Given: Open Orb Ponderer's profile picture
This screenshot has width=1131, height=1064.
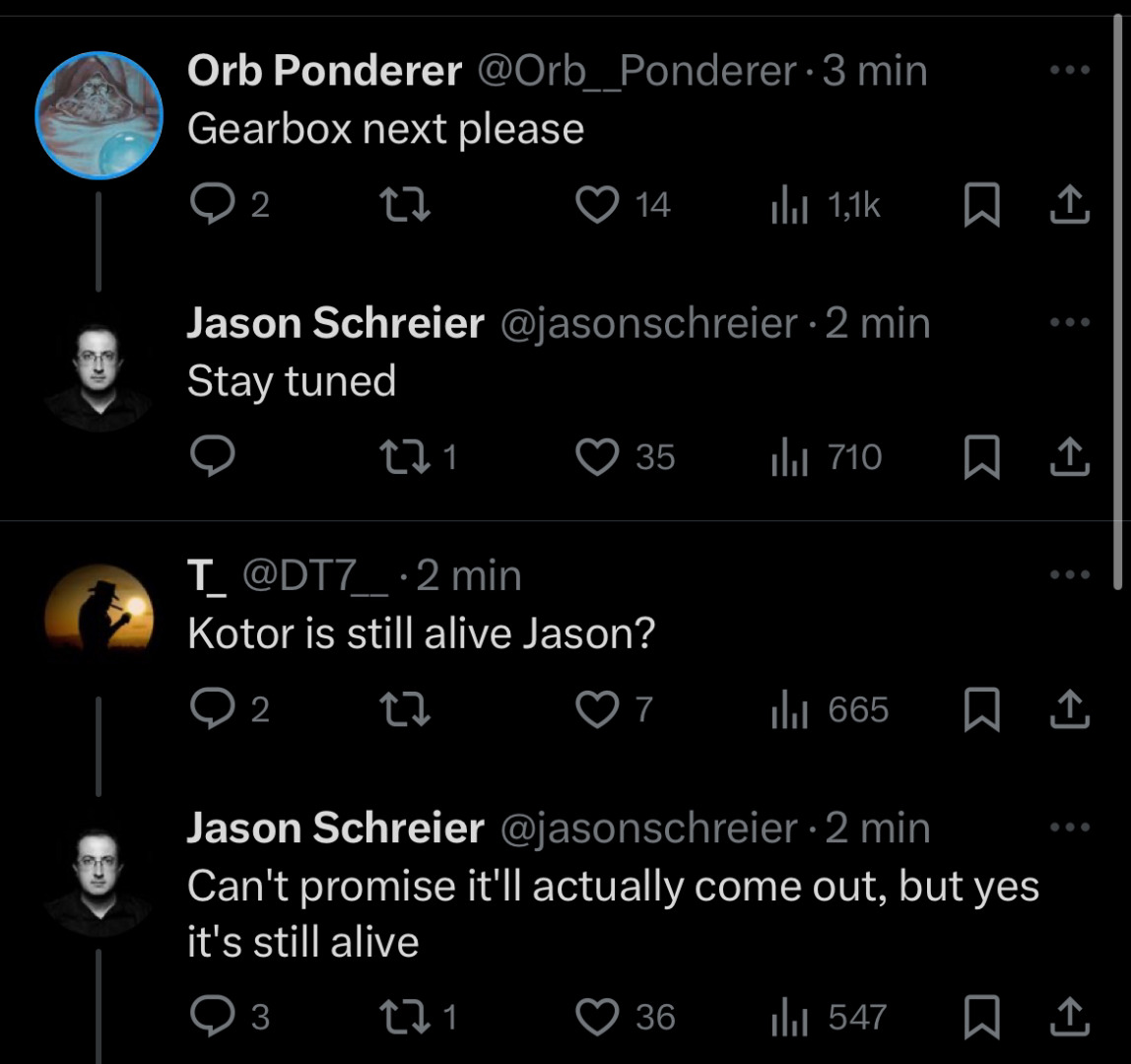Looking at the screenshot, I should [x=99, y=116].
